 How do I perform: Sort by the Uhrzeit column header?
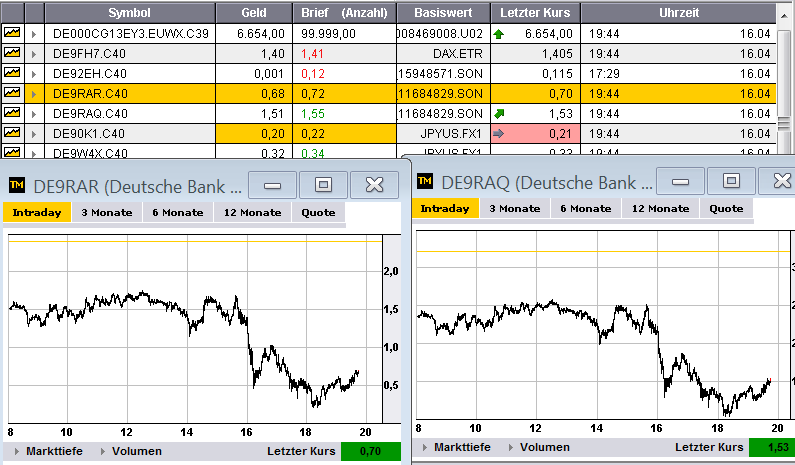pos(678,13)
